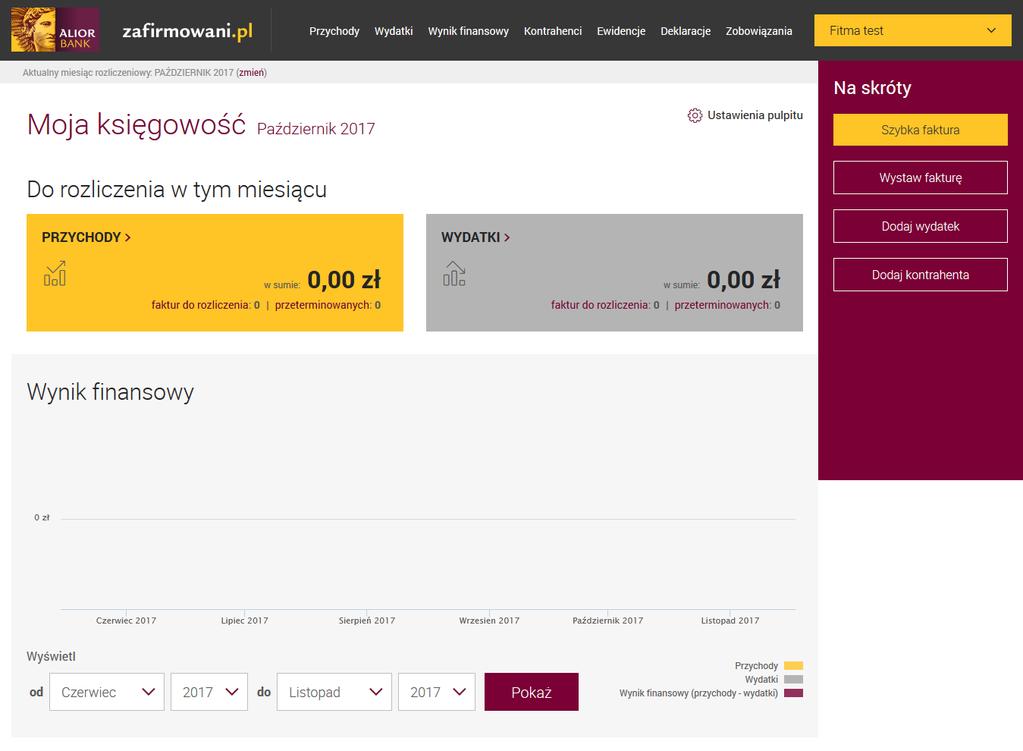Image resolution: width=1023 pixels, height=751 pixels.
Task: Click the Czerwiec 2017 chart axis label
Action: (x=126, y=621)
